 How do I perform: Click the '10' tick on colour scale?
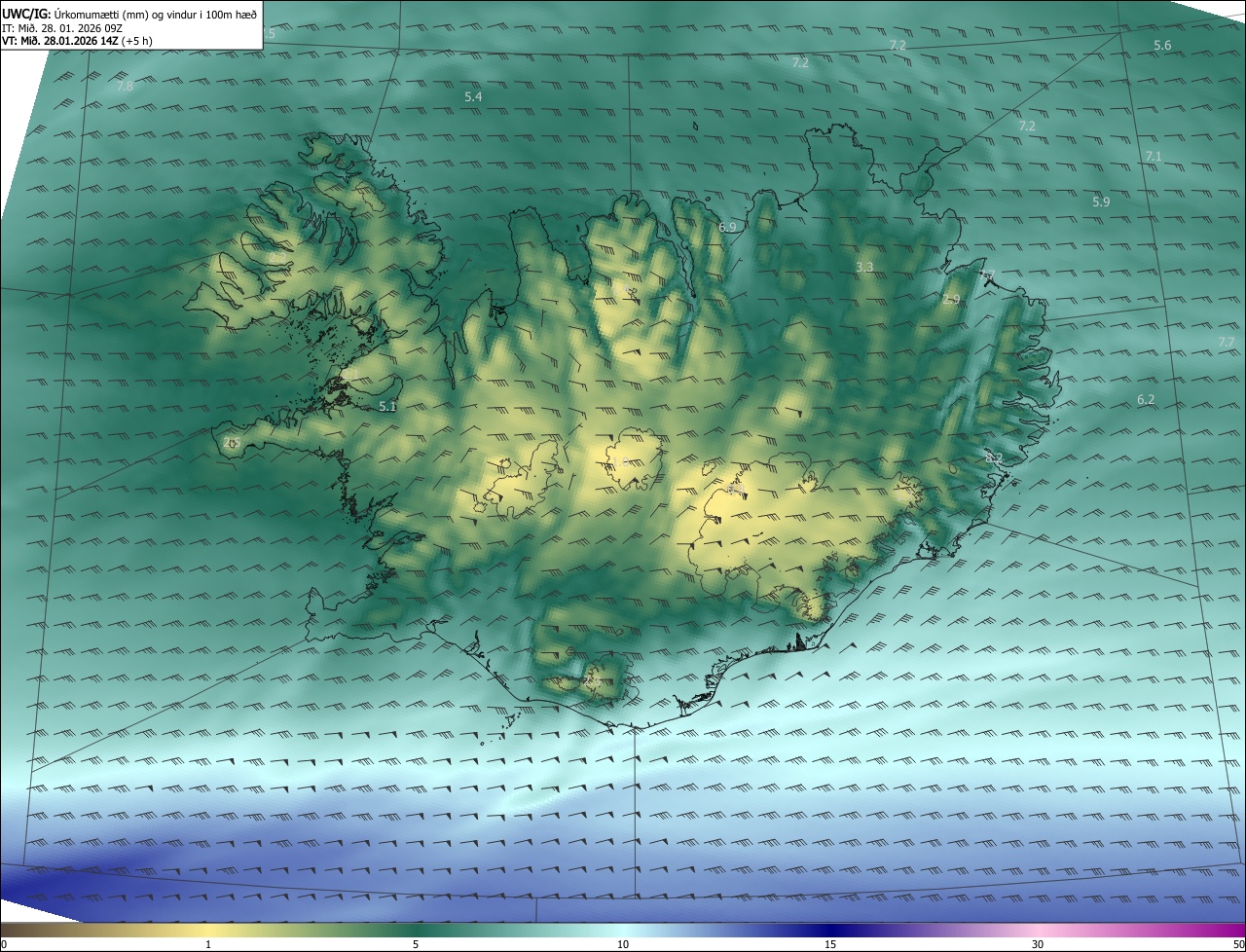[623, 944]
